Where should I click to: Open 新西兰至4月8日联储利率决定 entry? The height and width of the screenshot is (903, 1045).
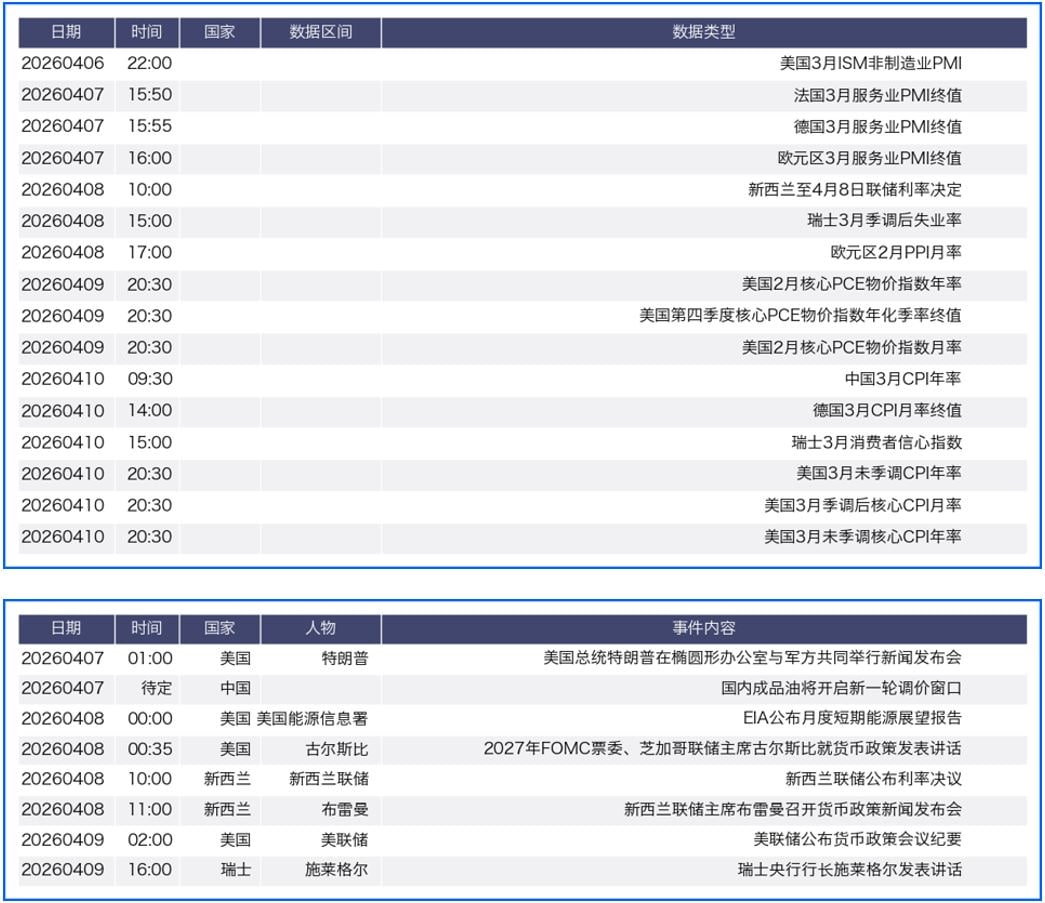point(854,190)
